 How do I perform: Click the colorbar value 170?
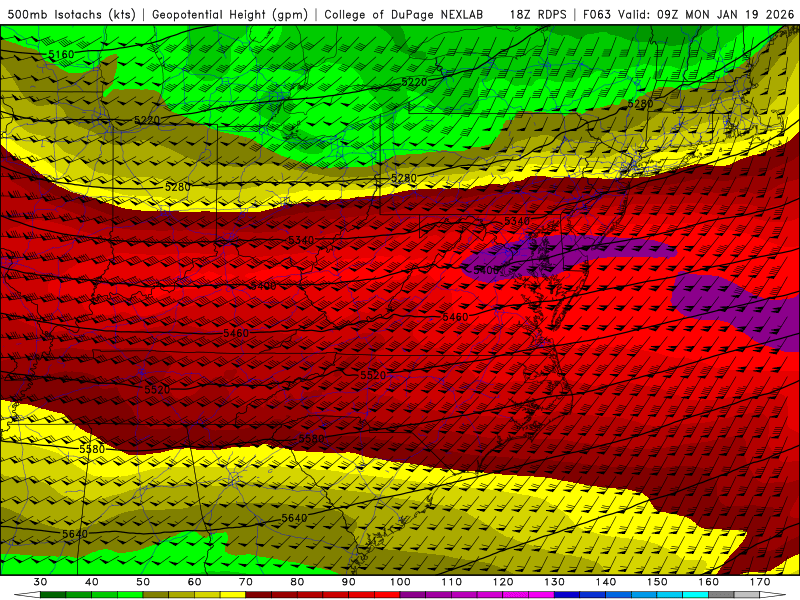[x=760, y=582]
